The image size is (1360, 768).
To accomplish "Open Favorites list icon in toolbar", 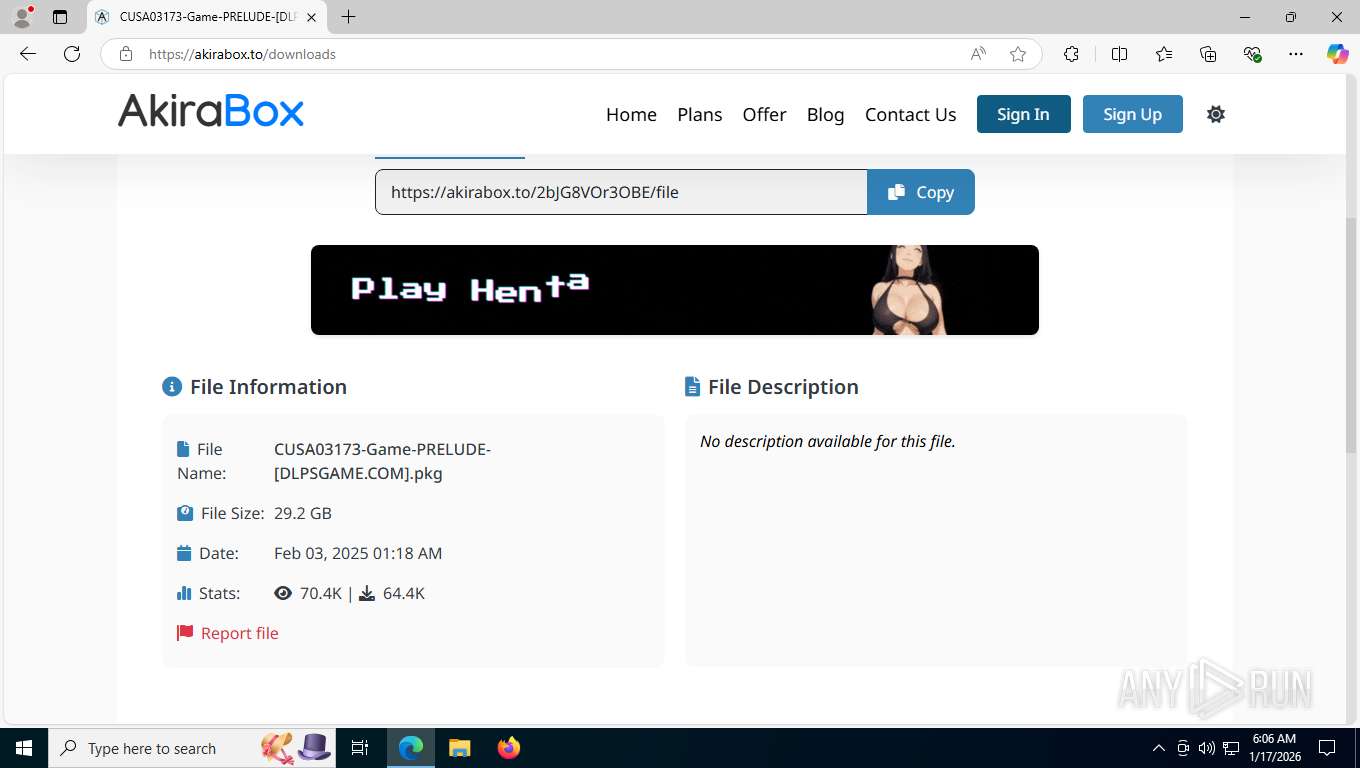I will coord(1164,54).
